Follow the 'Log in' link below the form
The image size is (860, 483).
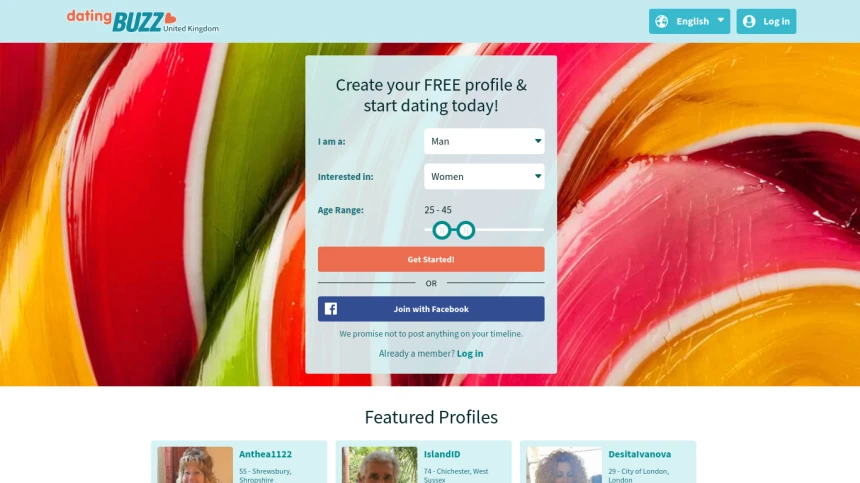tap(470, 354)
